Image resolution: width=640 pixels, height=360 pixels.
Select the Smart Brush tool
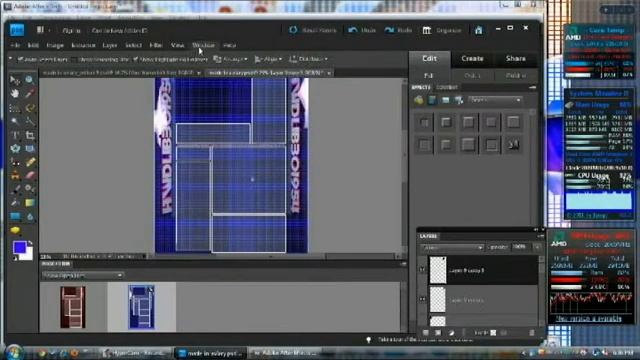(x=29, y=189)
